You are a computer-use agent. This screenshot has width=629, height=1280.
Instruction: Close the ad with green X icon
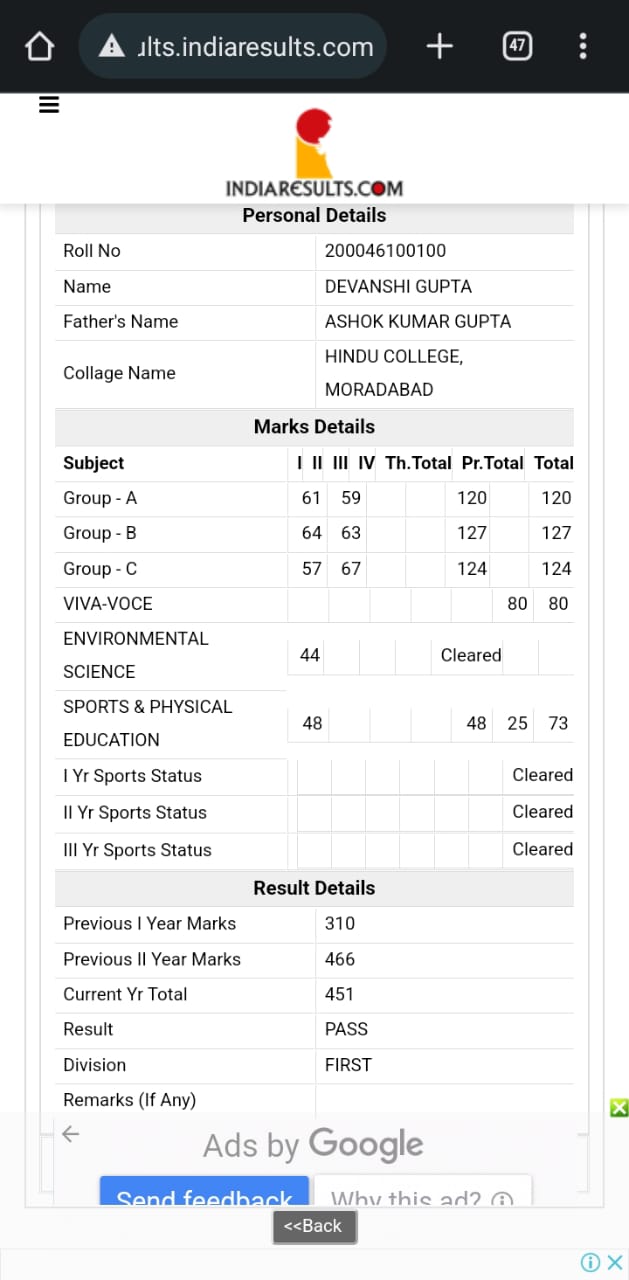point(619,1107)
